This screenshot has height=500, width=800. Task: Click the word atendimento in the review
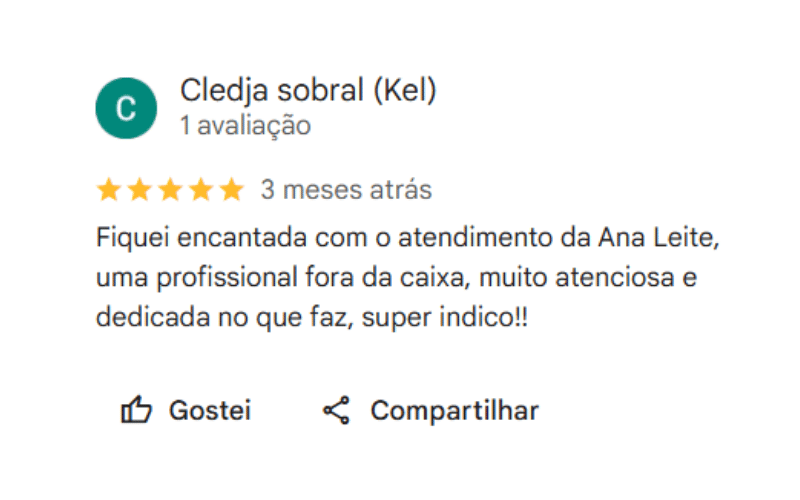[x=475, y=238]
